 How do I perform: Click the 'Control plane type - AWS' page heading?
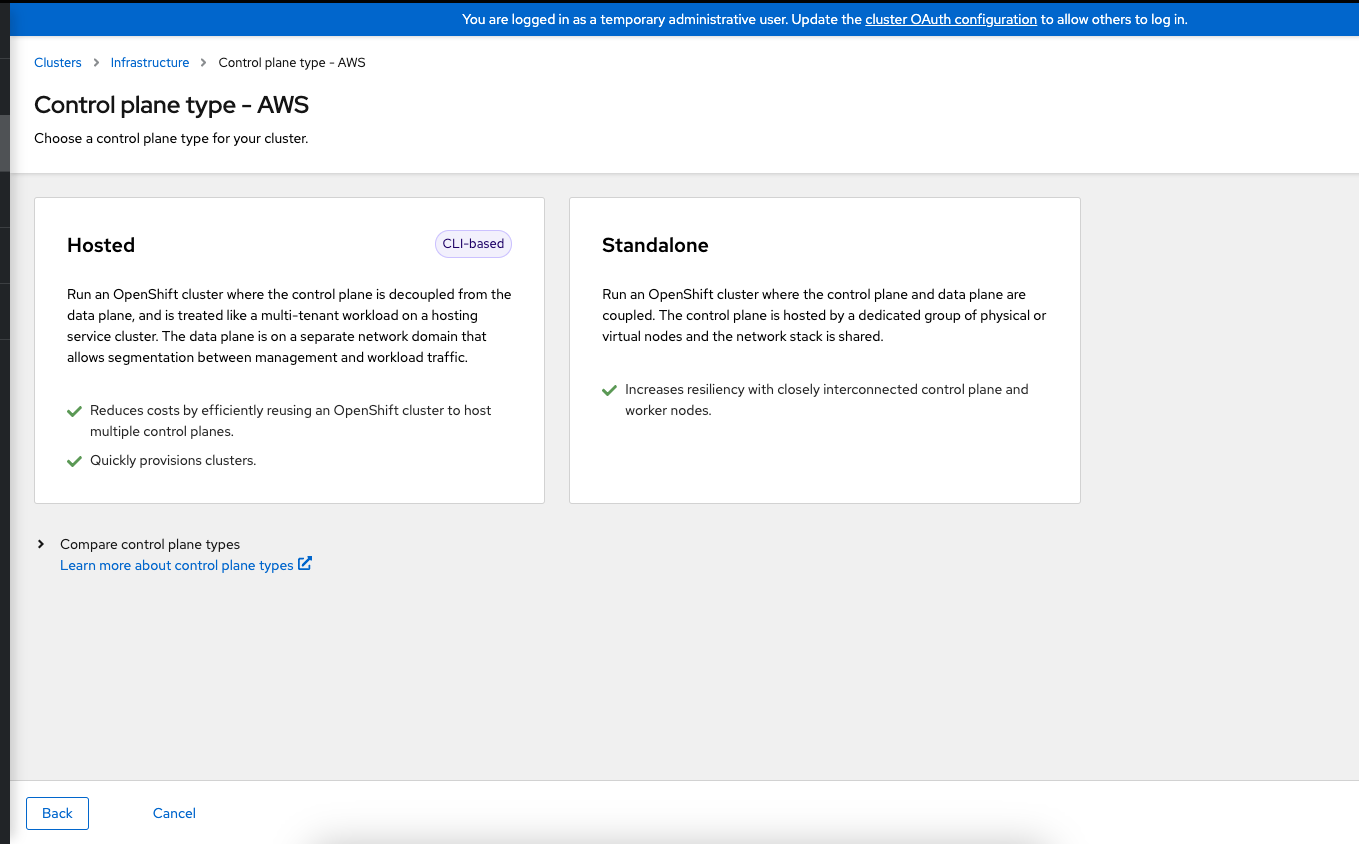pos(172,104)
